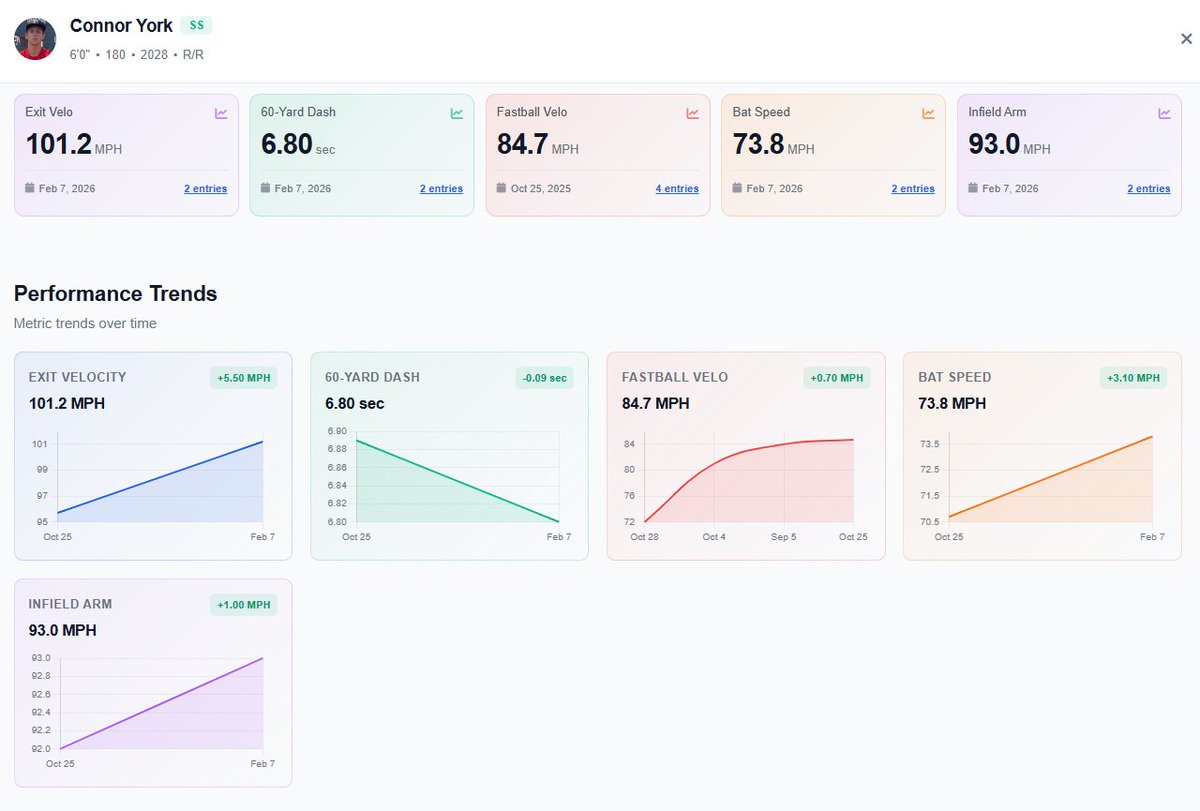Screen dimensions: 1200x811
Task: Click the FASTBALL VELO chart title
Action: tap(675, 378)
